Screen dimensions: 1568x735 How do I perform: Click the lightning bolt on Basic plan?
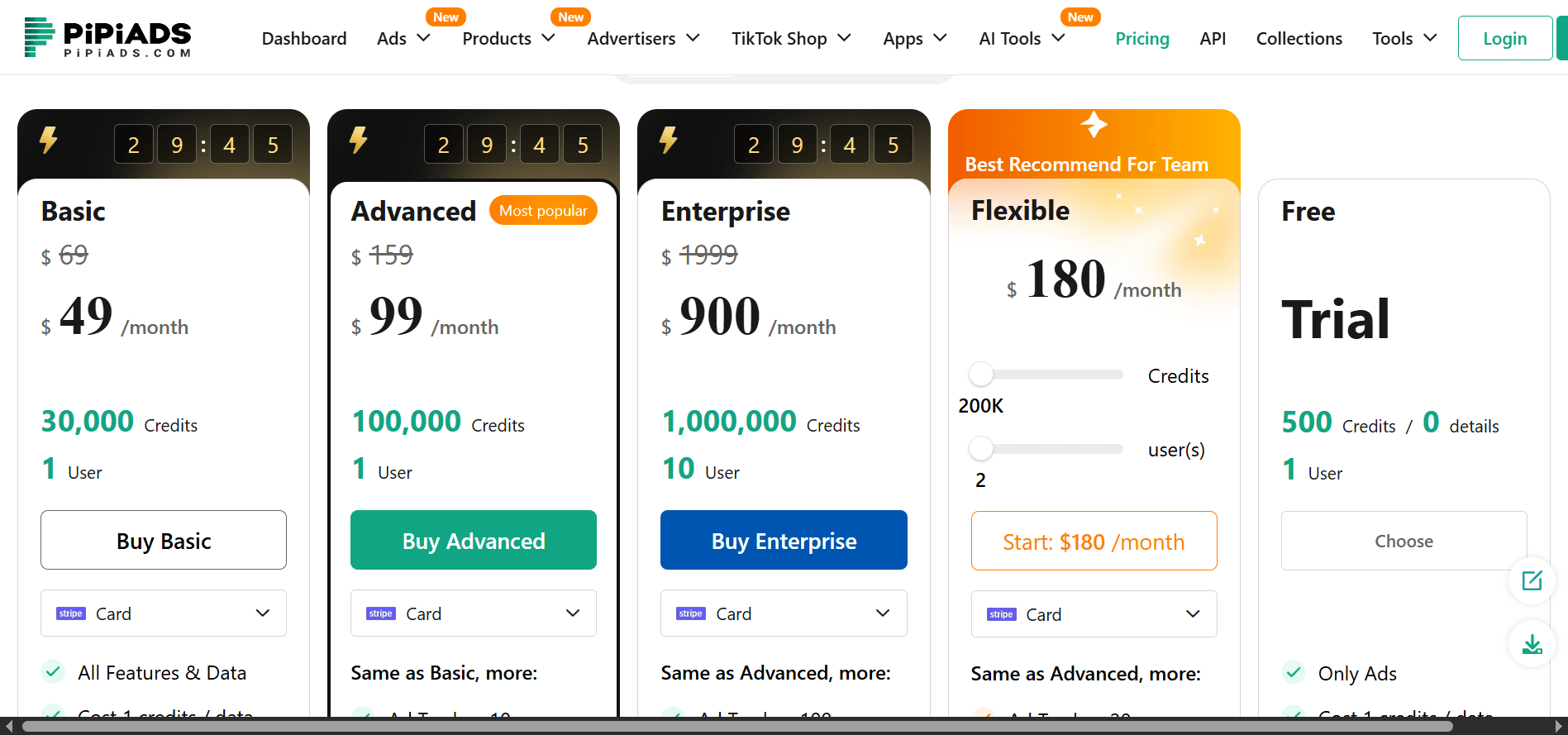(49, 140)
